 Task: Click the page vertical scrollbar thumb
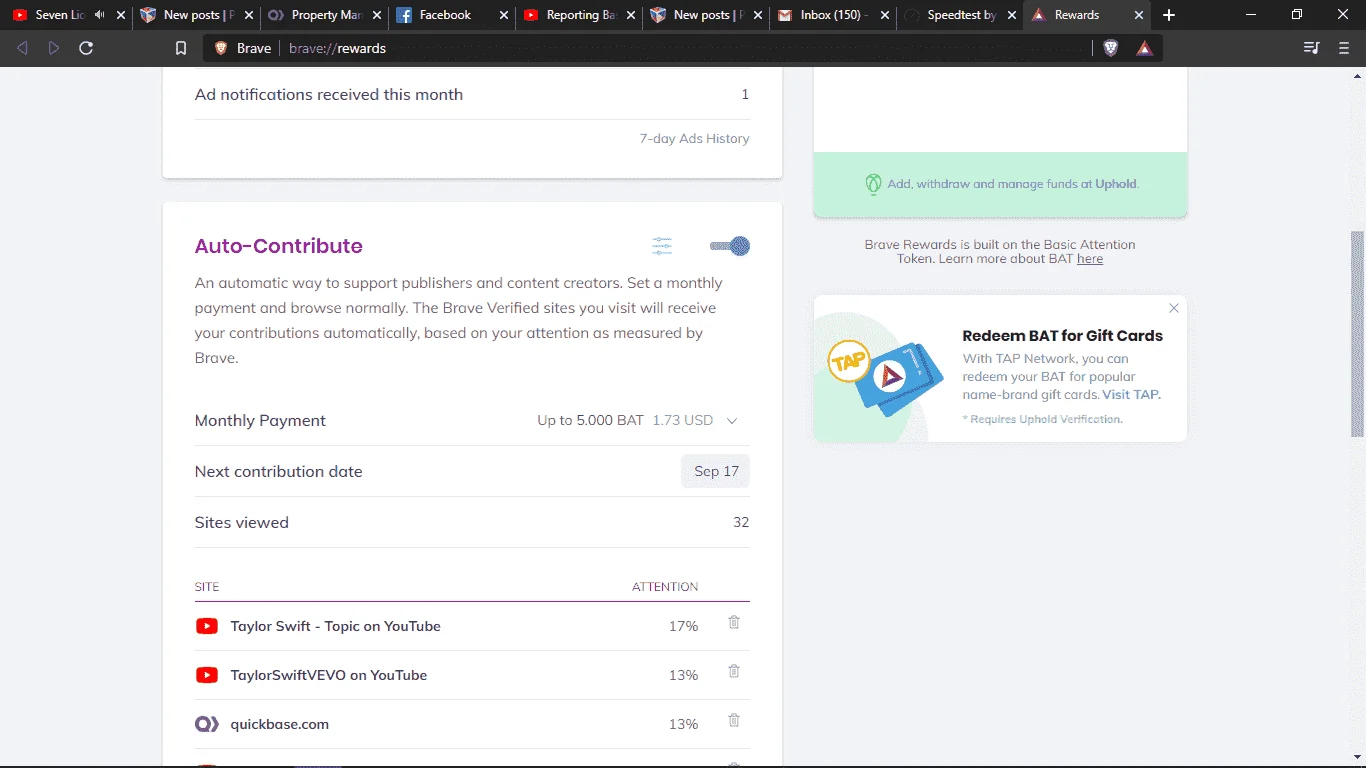point(1357,334)
